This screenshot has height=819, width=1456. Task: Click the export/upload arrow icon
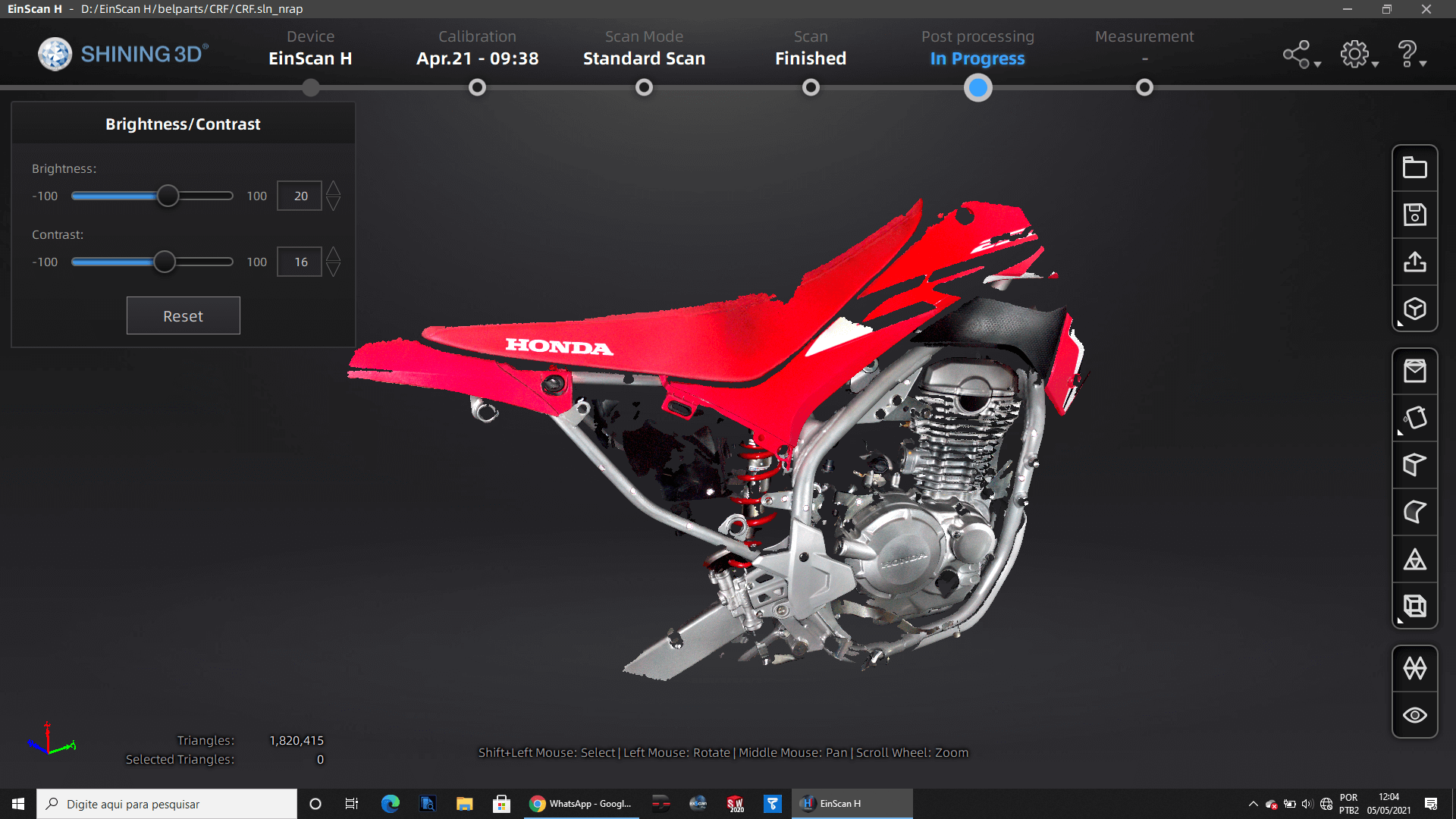pos(1414,262)
